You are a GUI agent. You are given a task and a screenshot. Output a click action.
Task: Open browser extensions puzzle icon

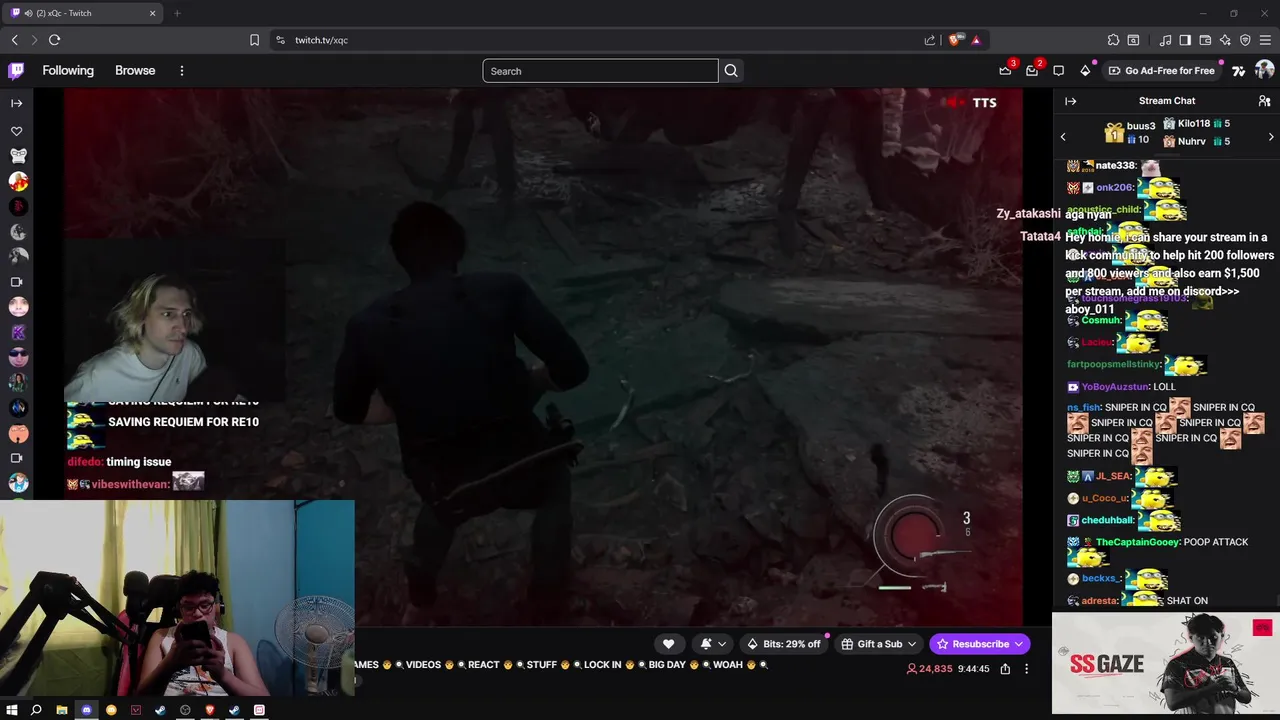tap(1113, 40)
